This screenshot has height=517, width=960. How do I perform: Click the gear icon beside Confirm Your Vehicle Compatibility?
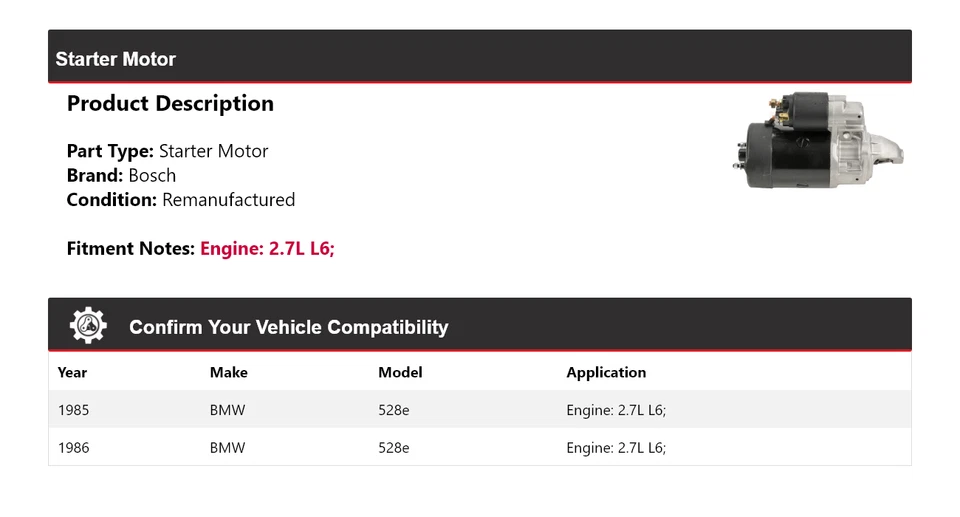(88, 326)
